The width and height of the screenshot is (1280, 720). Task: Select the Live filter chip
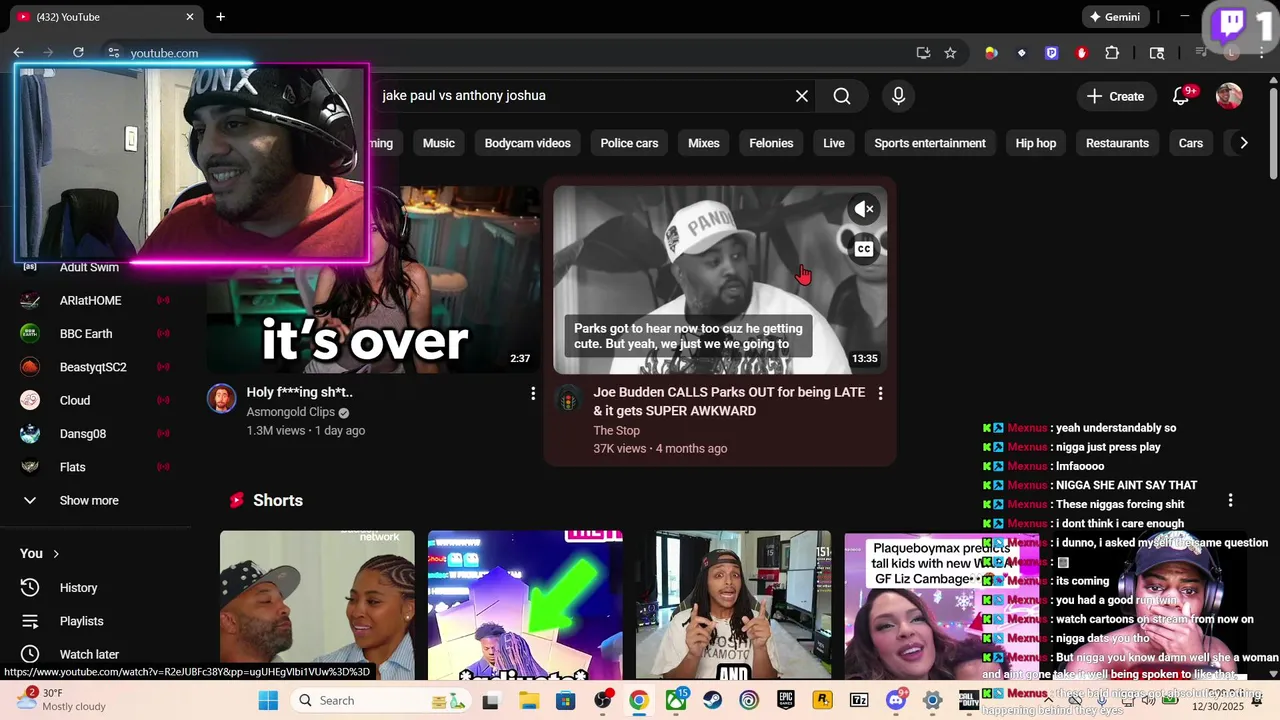coord(834,143)
